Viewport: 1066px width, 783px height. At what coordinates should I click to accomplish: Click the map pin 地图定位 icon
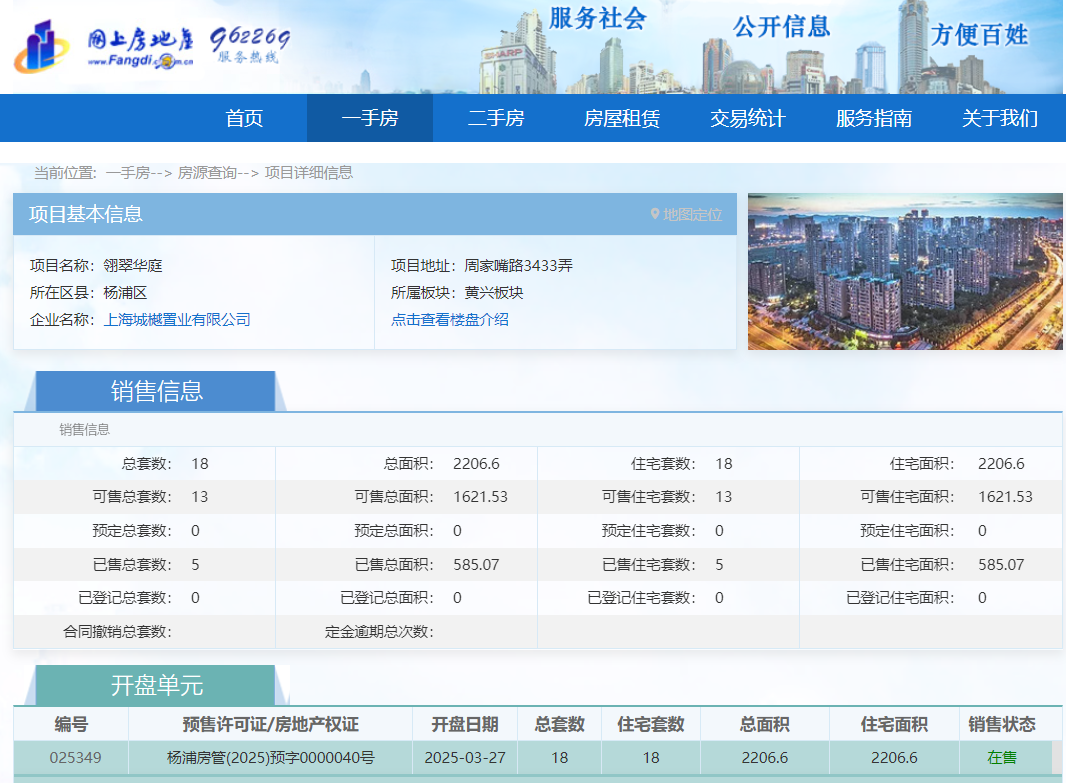click(655, 214)
